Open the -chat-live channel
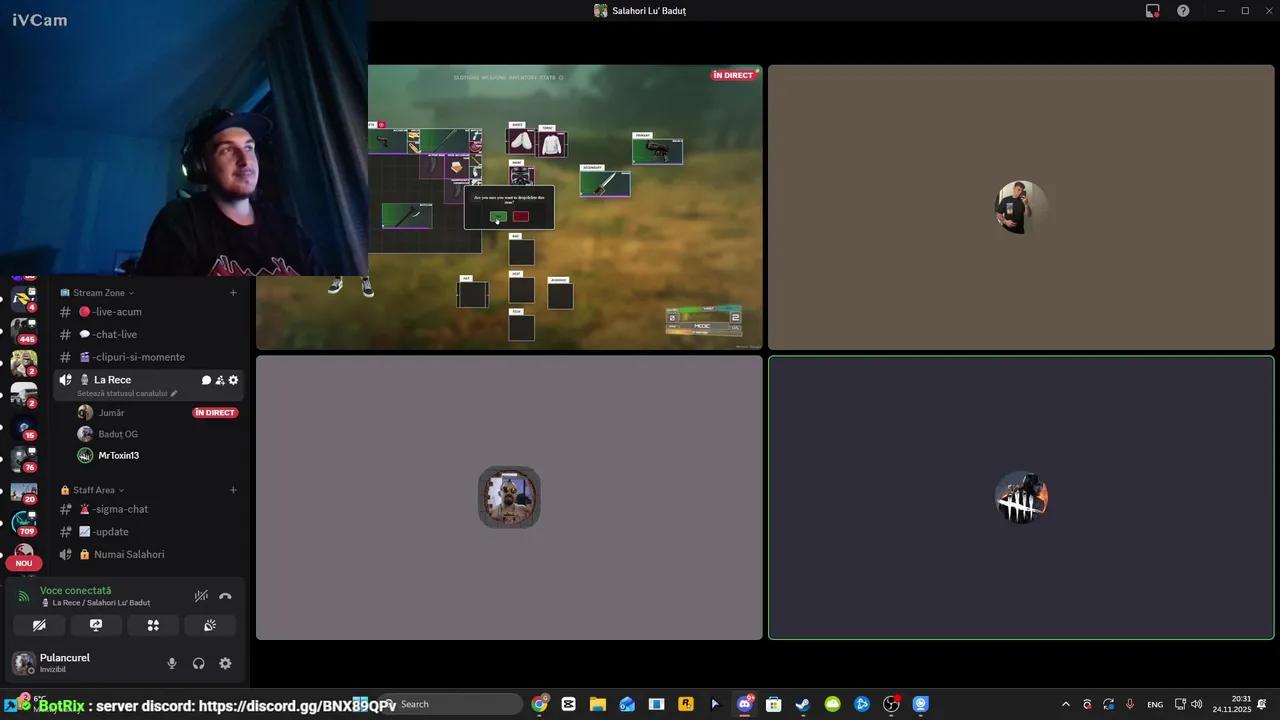The width and height of the screenshot is (1280, 720). (149, 334)
